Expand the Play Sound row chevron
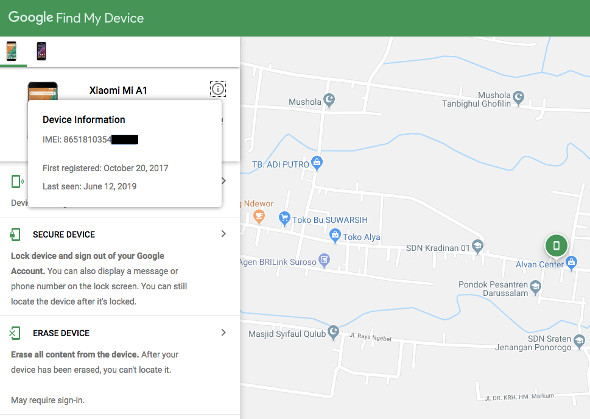Screen dimensions: 590x419 (x=224, y=181)
